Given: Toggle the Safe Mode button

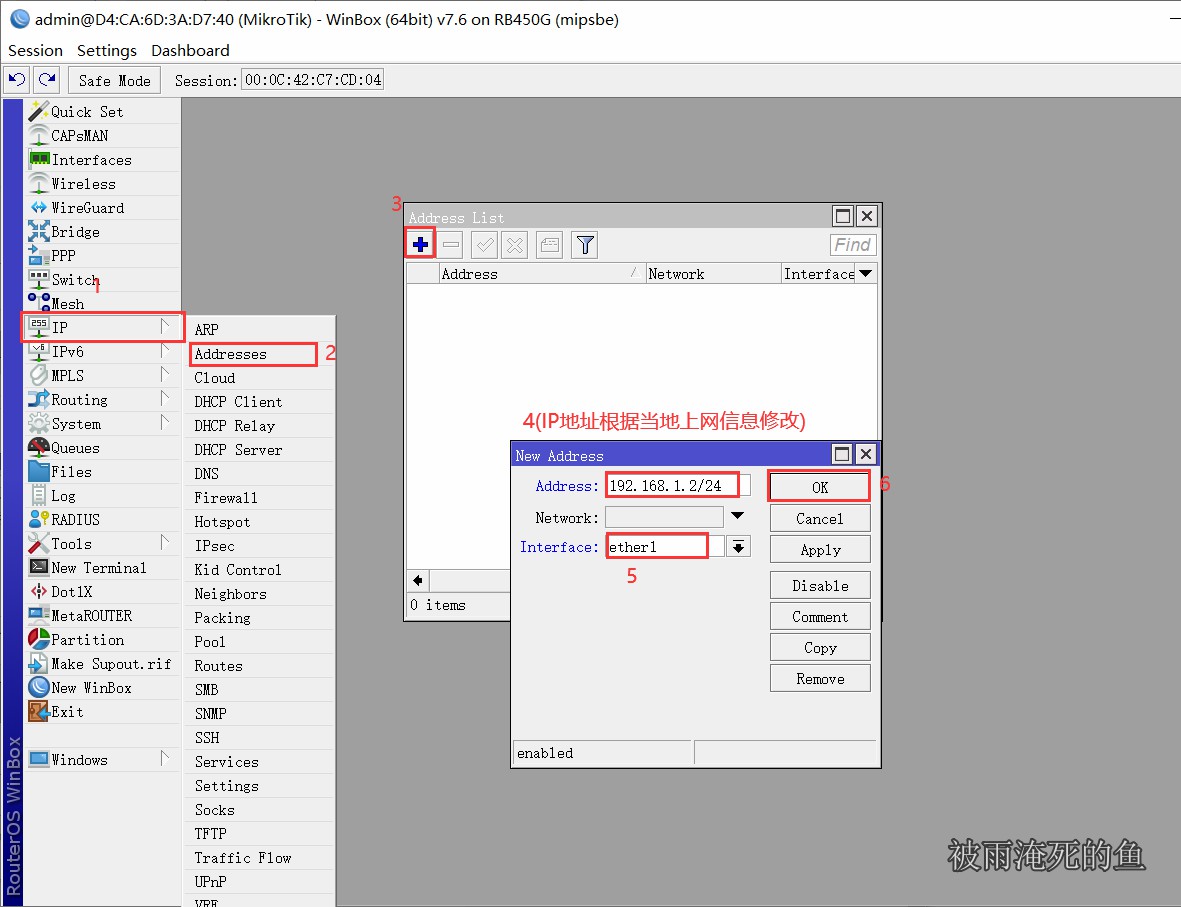Looking at the screenshot, I should (x=114, y=81).
